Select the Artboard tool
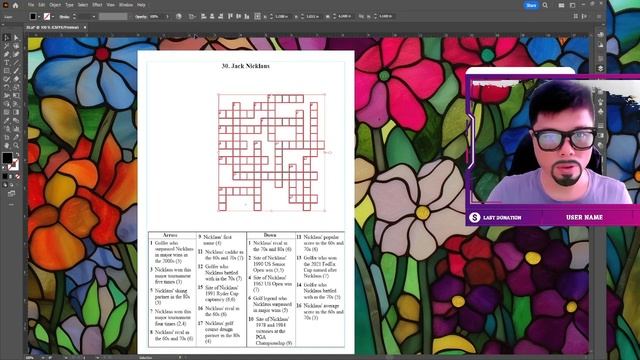This screenshot has width=640, height=360. click(x=7, y=137)
